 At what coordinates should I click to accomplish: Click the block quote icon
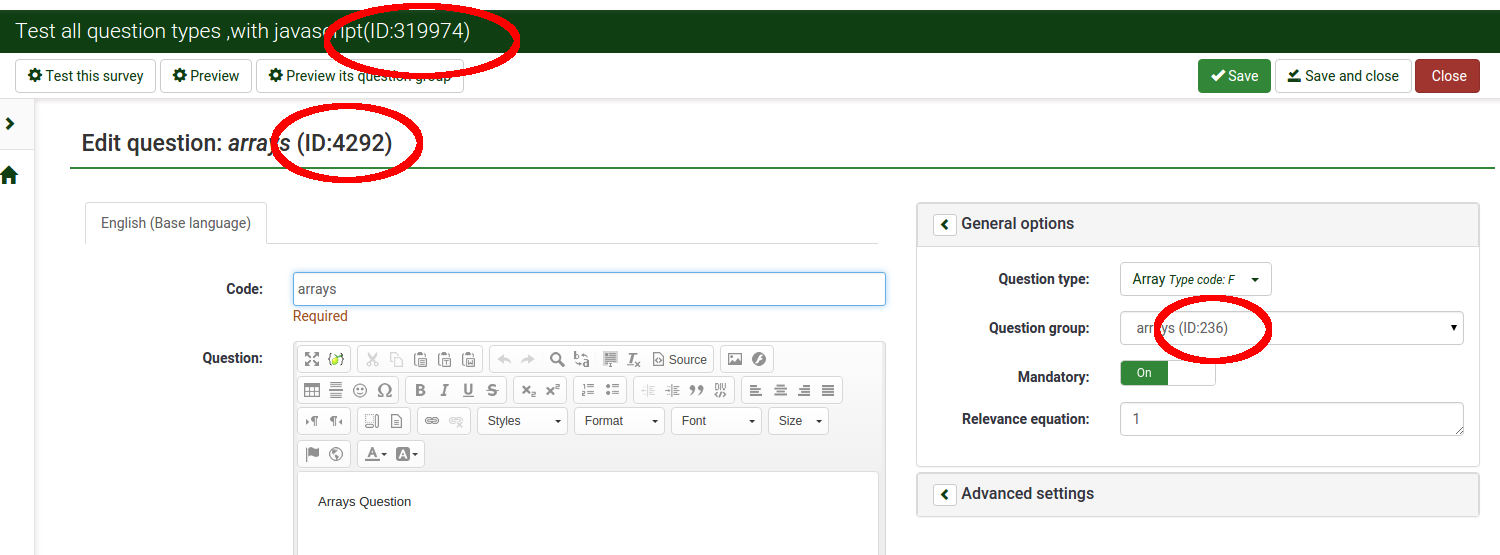696,390
